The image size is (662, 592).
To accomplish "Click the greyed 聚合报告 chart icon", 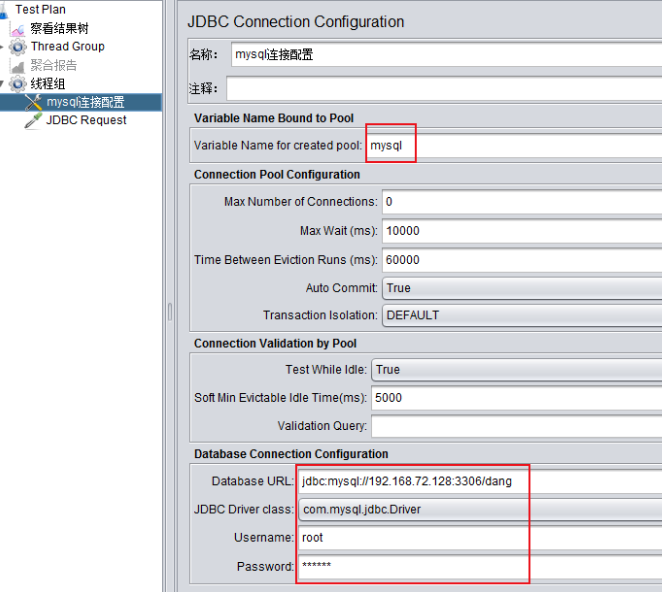I will click(18, 66).
